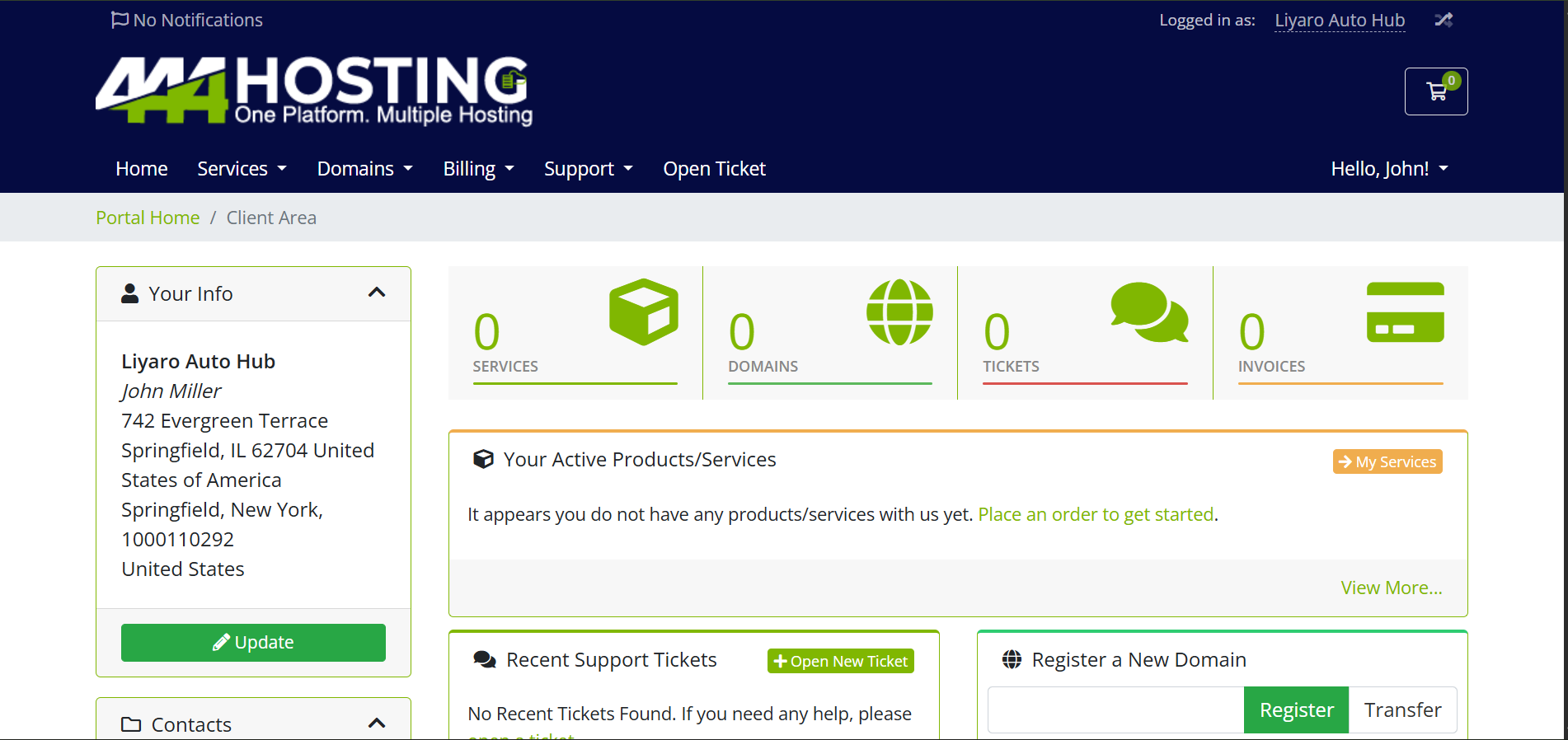Click the Services cube icon
1568x740 pixels.
[643, 311]
